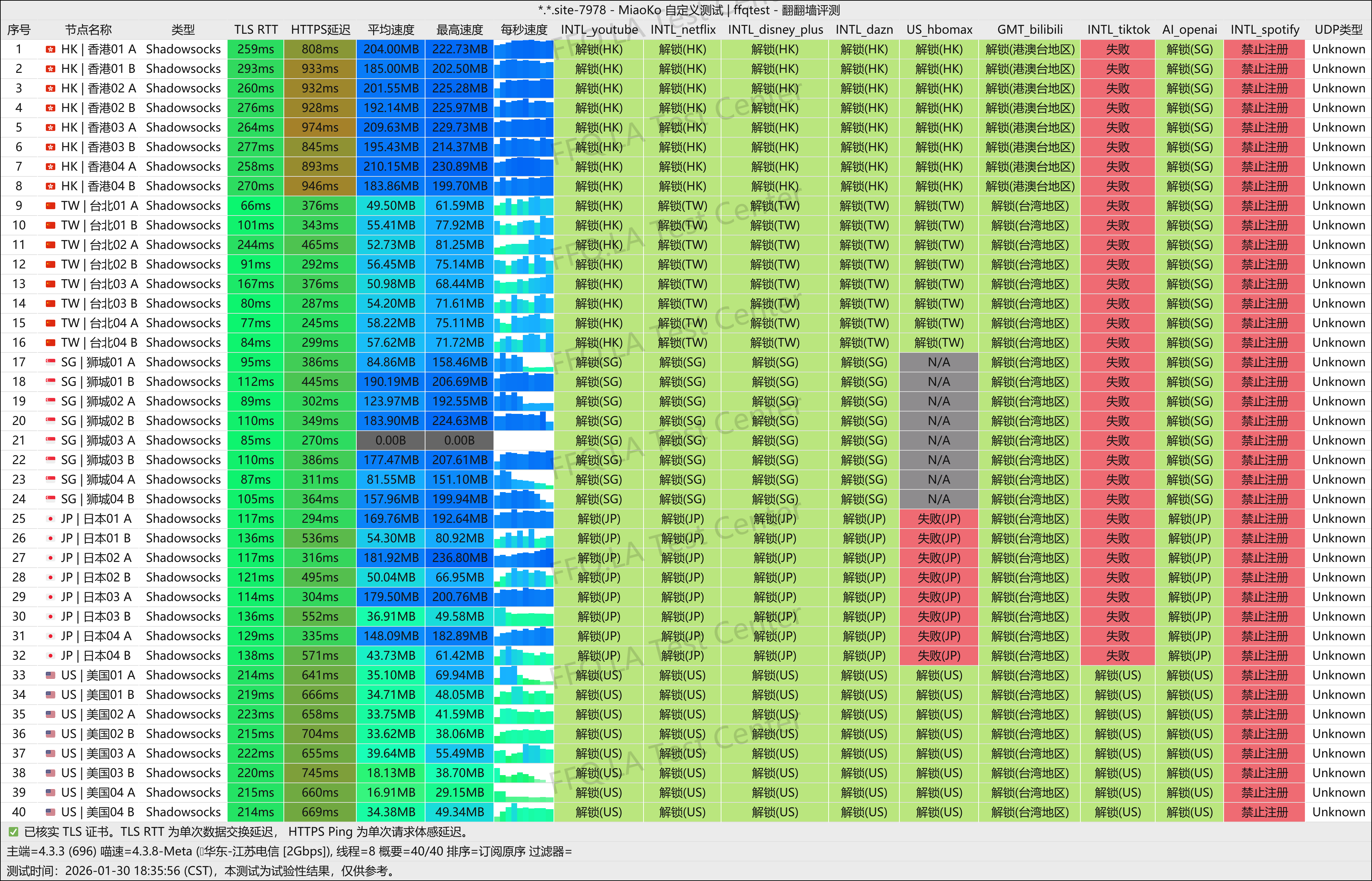The image size is (1372, 881).
Task: Click the 66ms TLS RTT cell
Action: pos(256,206)
